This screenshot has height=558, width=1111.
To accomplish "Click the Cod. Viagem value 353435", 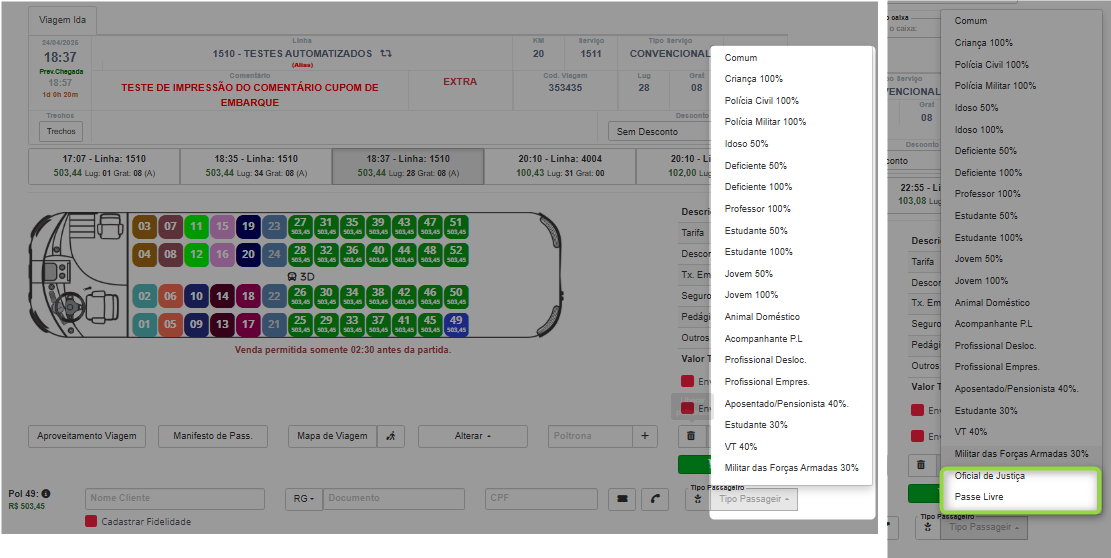I will (565, 88).
